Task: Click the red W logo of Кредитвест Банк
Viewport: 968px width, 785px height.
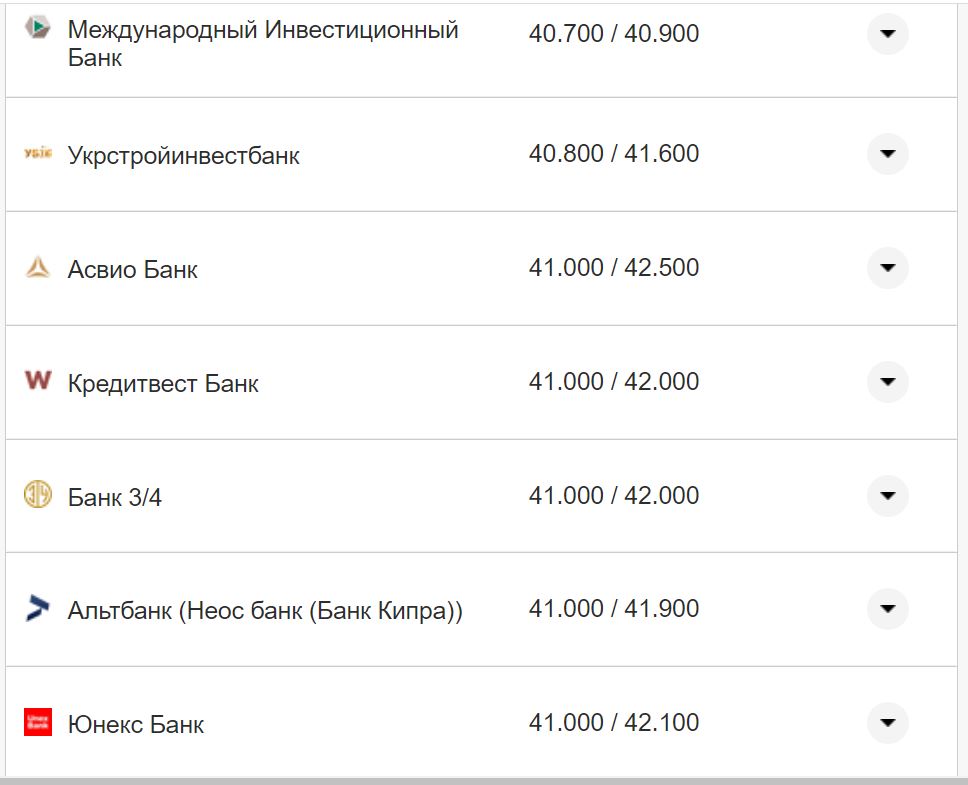Action: click(x=36, y=381)
